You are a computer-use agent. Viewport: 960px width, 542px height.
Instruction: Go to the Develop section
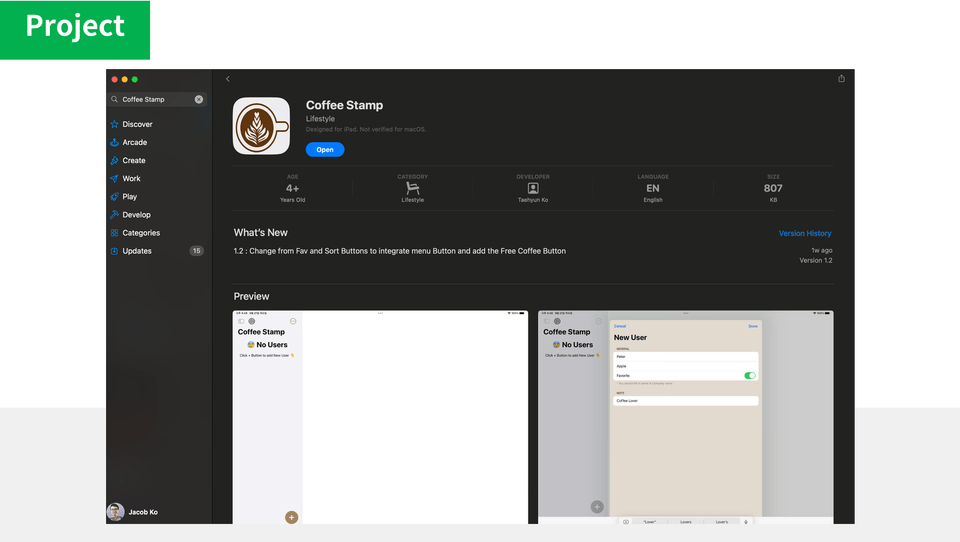click(x=137, y=215)
